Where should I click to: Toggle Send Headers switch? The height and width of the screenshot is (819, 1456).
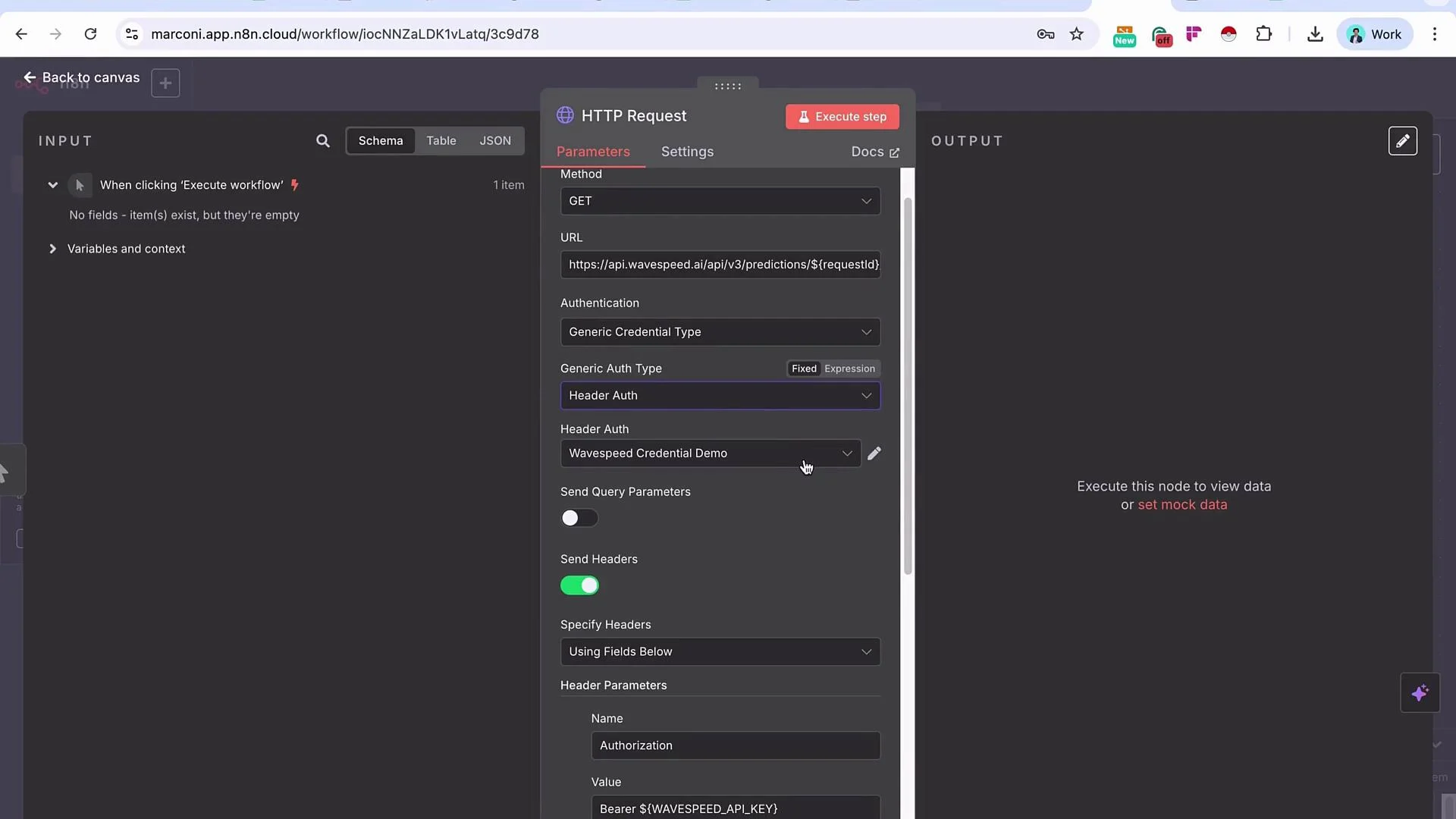coord(579,585)
